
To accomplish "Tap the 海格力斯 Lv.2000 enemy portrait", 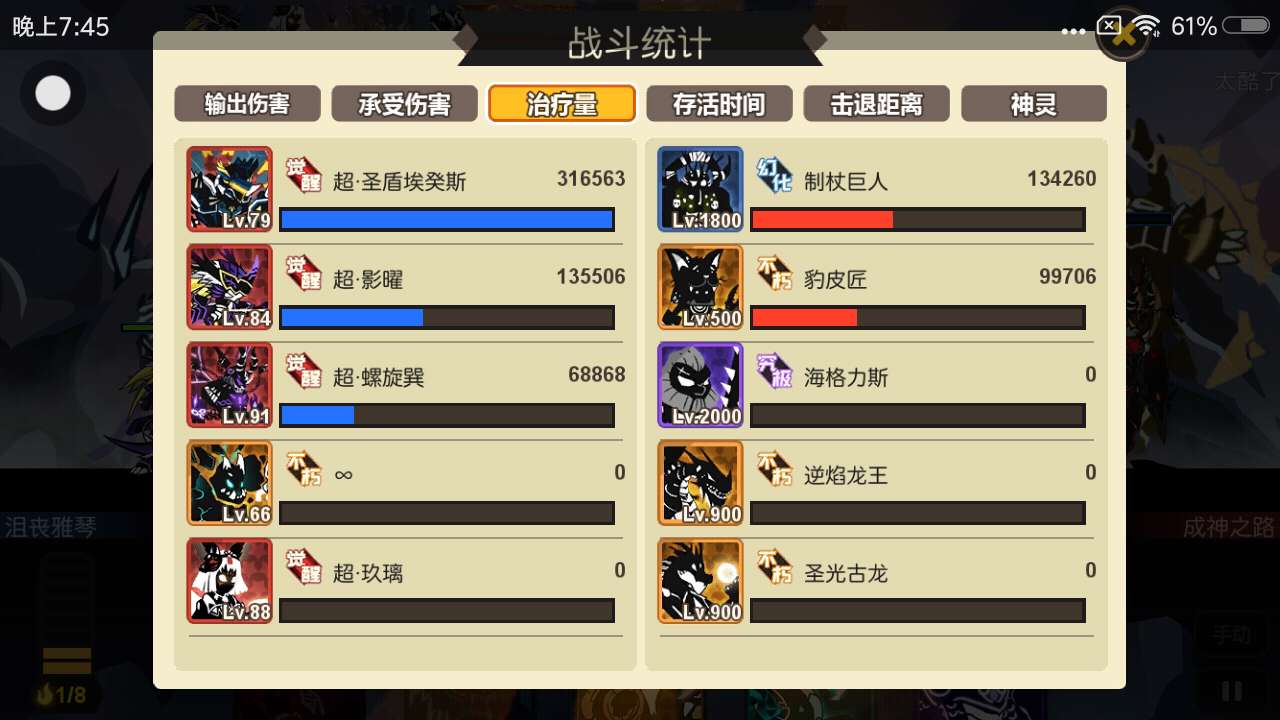I will pyautogui.click(x=700, y=385).
